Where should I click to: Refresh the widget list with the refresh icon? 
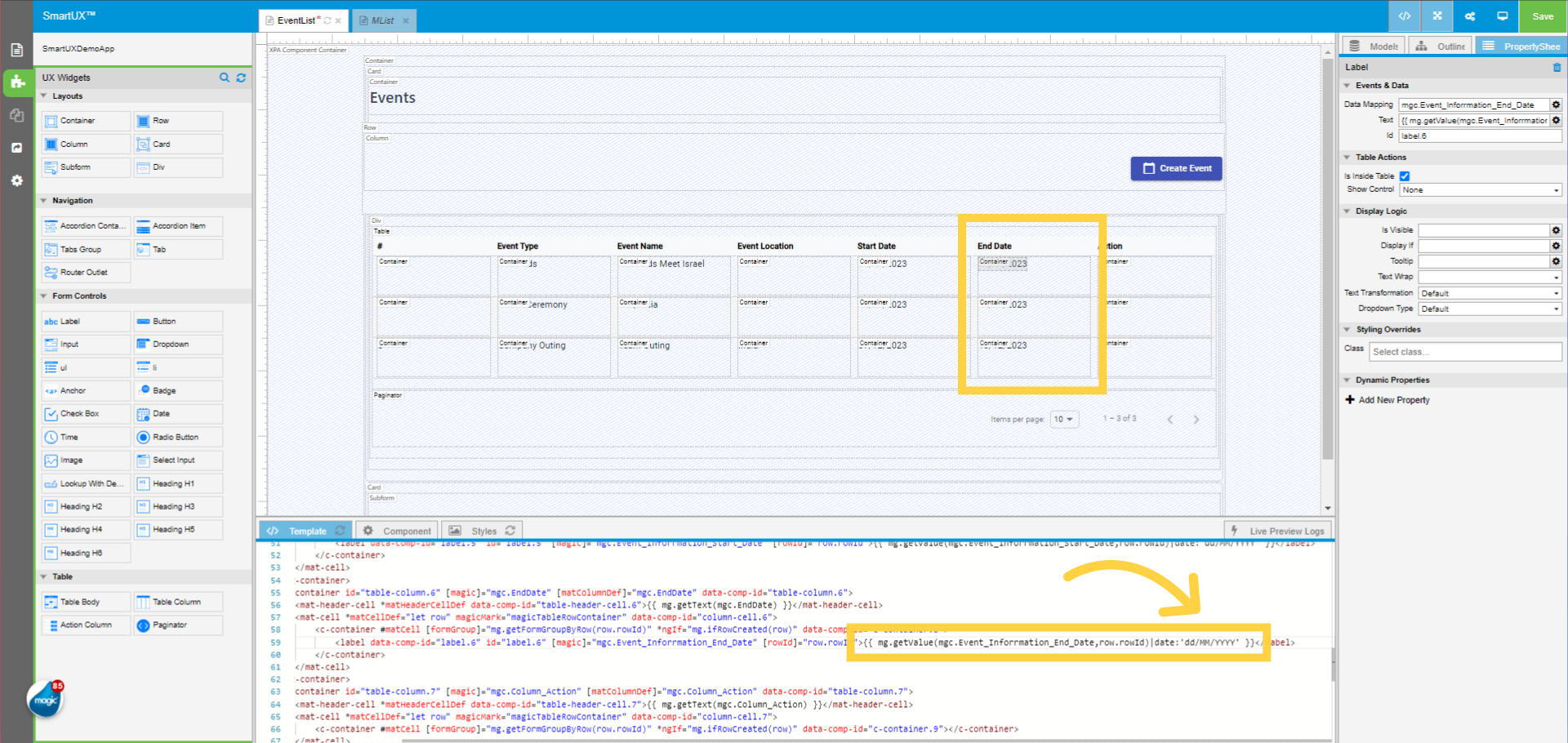pos(241,78)
